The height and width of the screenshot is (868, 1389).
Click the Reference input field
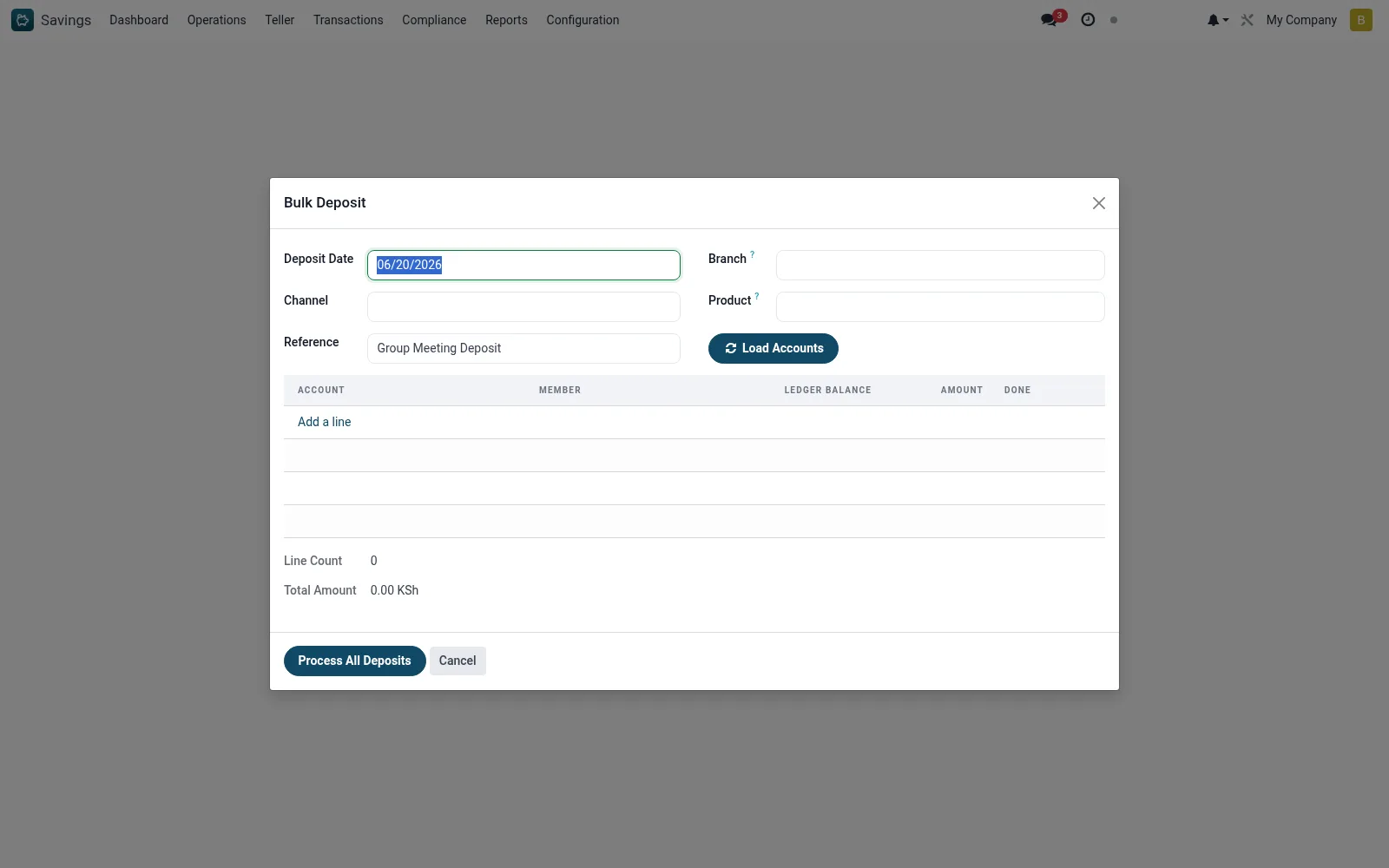point(523,348)
